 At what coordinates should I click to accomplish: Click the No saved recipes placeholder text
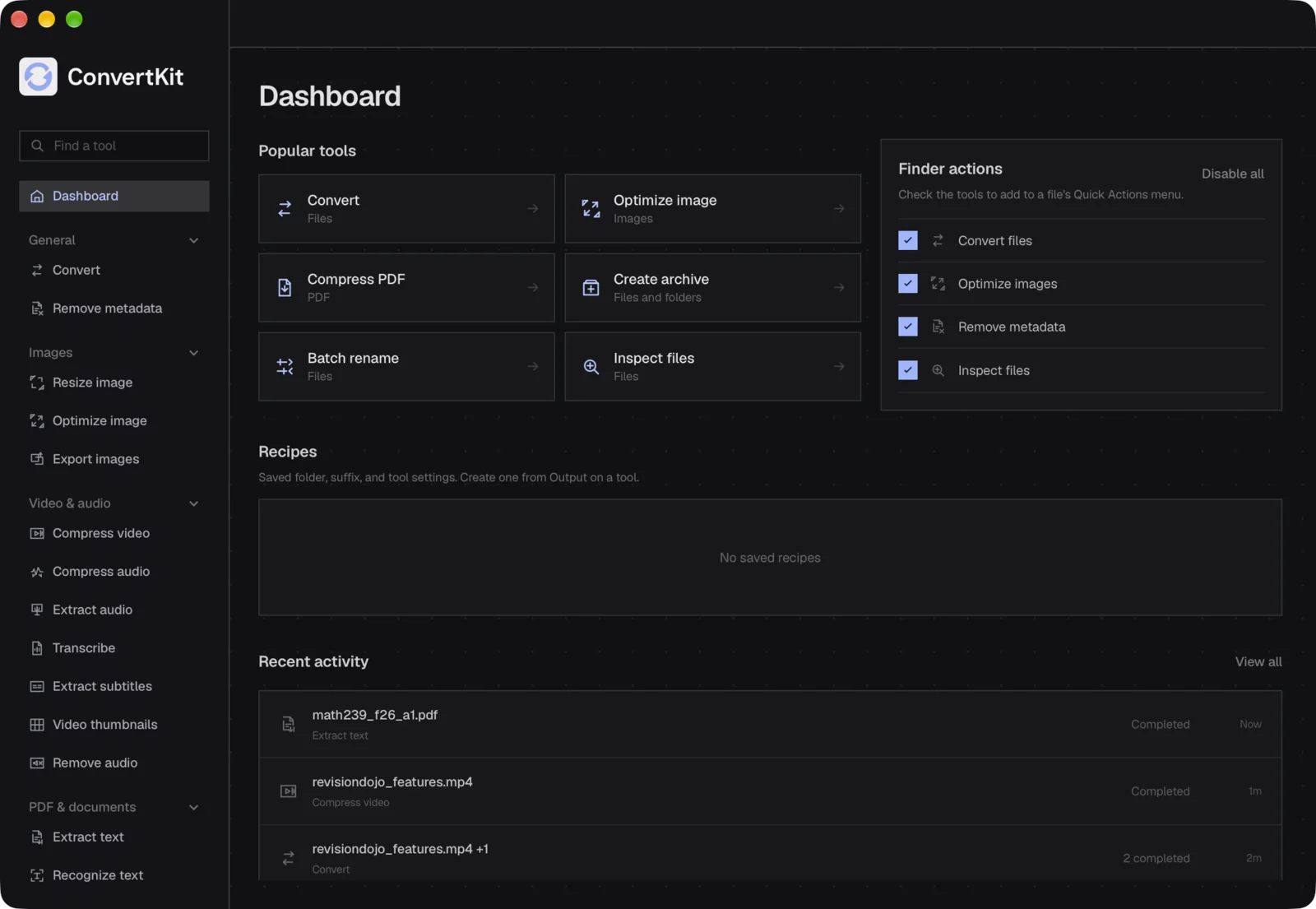point(770,558)
